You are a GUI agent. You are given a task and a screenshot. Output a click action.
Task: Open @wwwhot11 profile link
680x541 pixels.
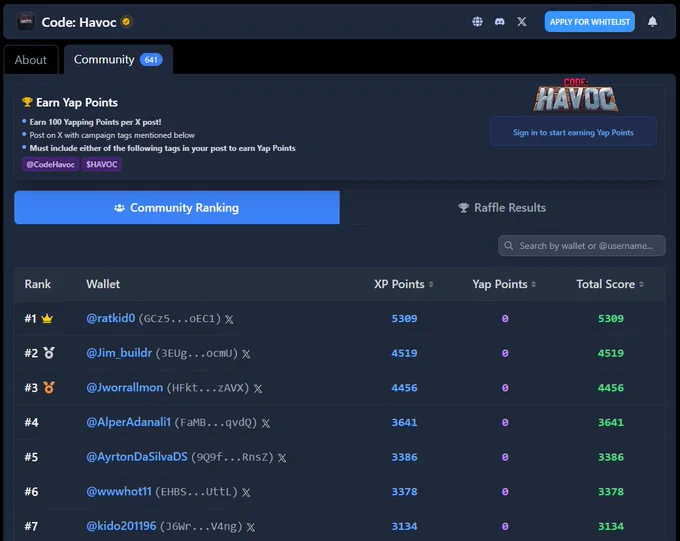coord(119,492)
